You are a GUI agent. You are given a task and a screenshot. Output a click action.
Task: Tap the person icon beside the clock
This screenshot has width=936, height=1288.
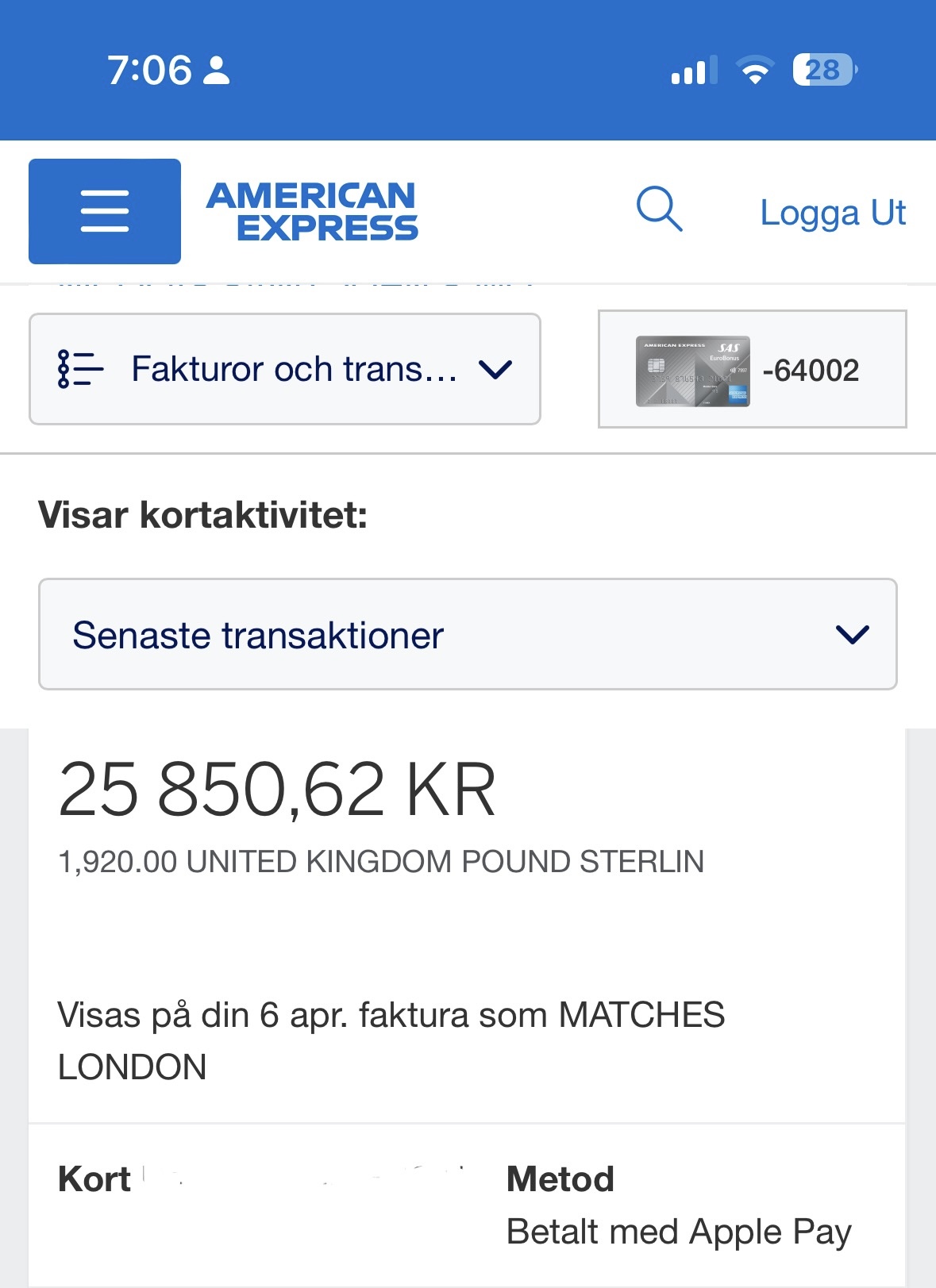pos(216,70)
